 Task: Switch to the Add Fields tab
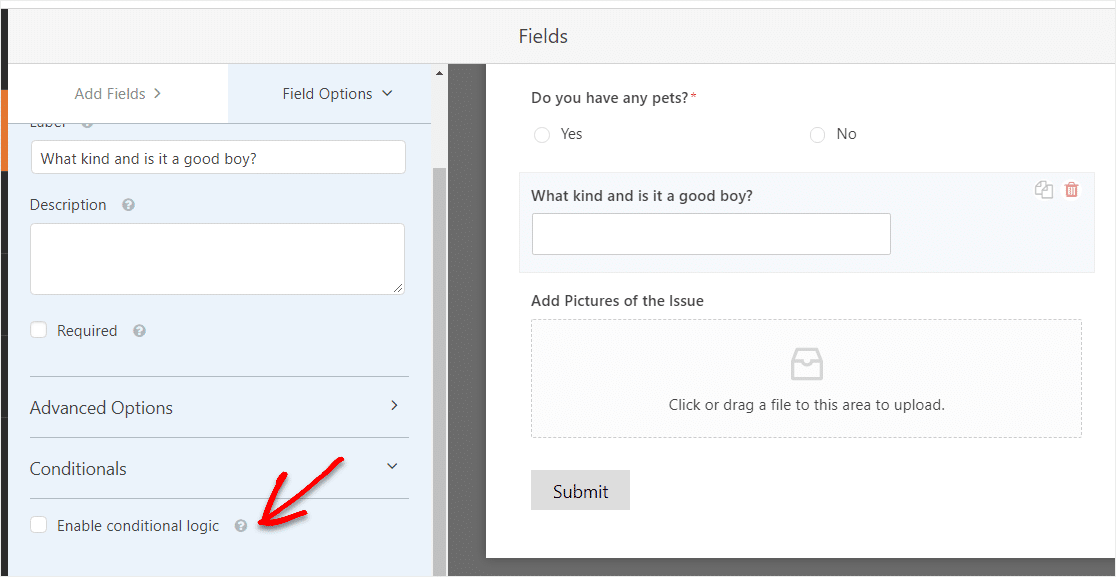[x=118, y=94]
